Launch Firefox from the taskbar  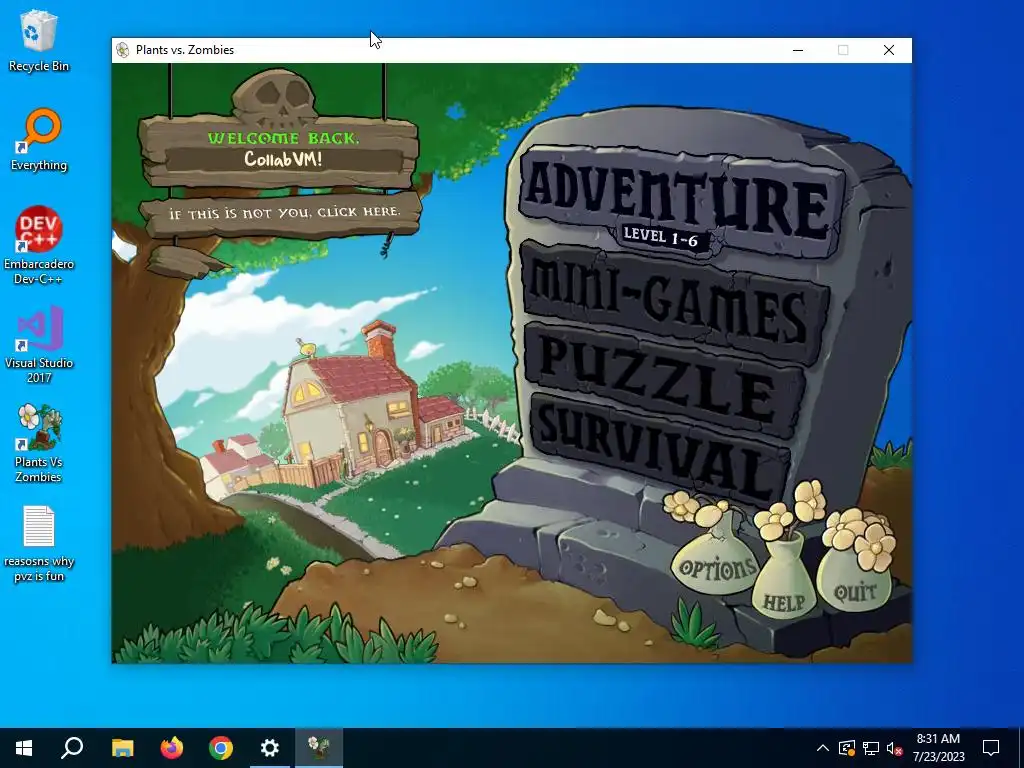tap(172, 748)
